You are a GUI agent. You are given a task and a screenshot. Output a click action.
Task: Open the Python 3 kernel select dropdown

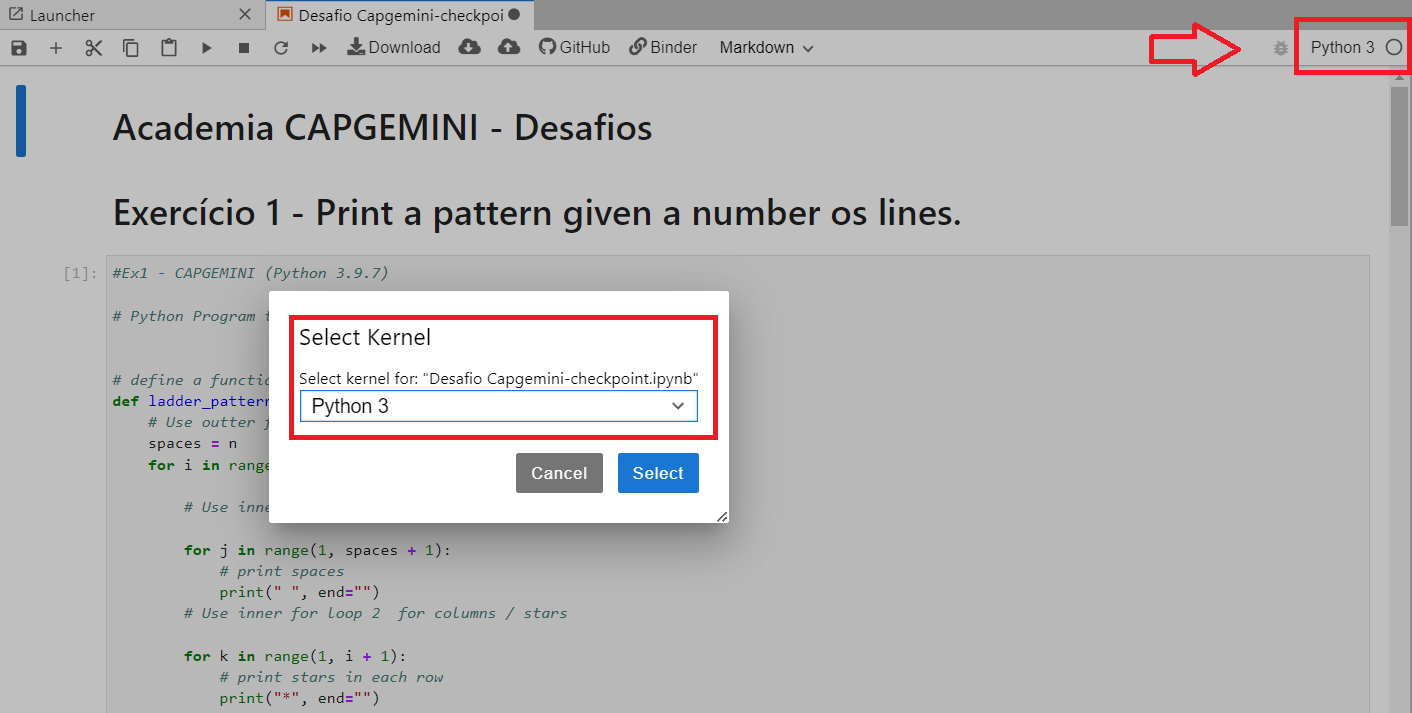pos(499,406)
